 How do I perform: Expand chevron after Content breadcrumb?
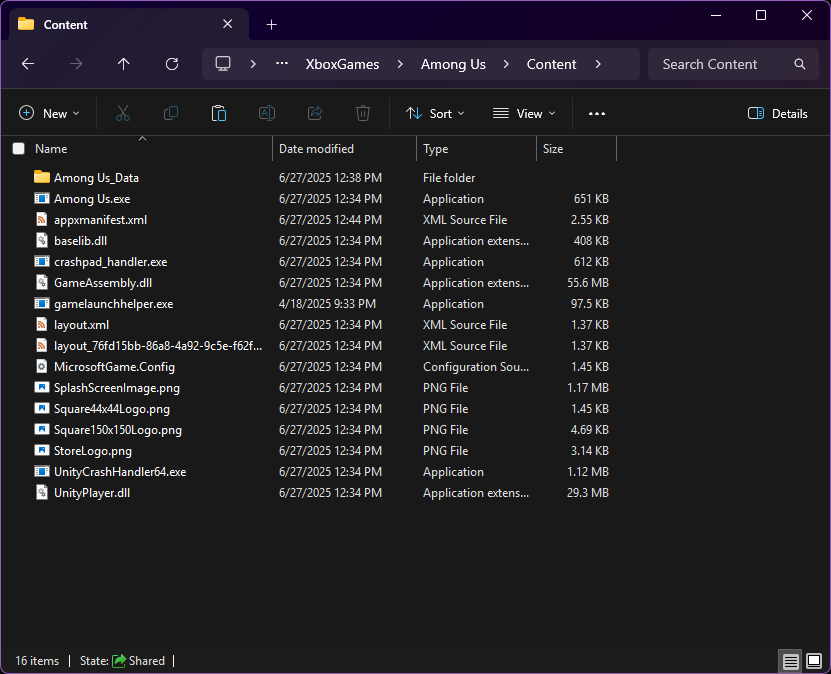coord(598,64)
